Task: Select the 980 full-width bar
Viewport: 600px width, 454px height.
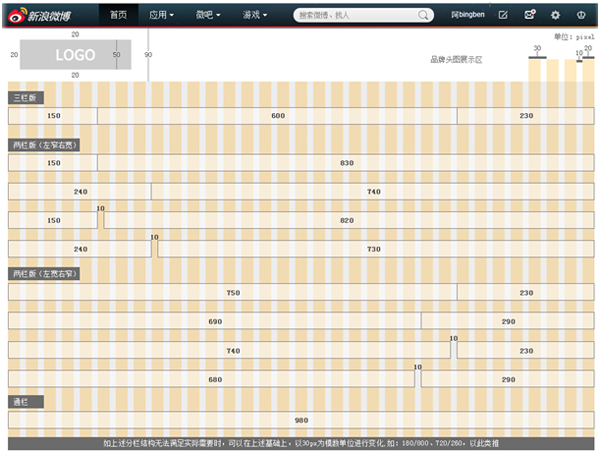Action: [301, 420]
